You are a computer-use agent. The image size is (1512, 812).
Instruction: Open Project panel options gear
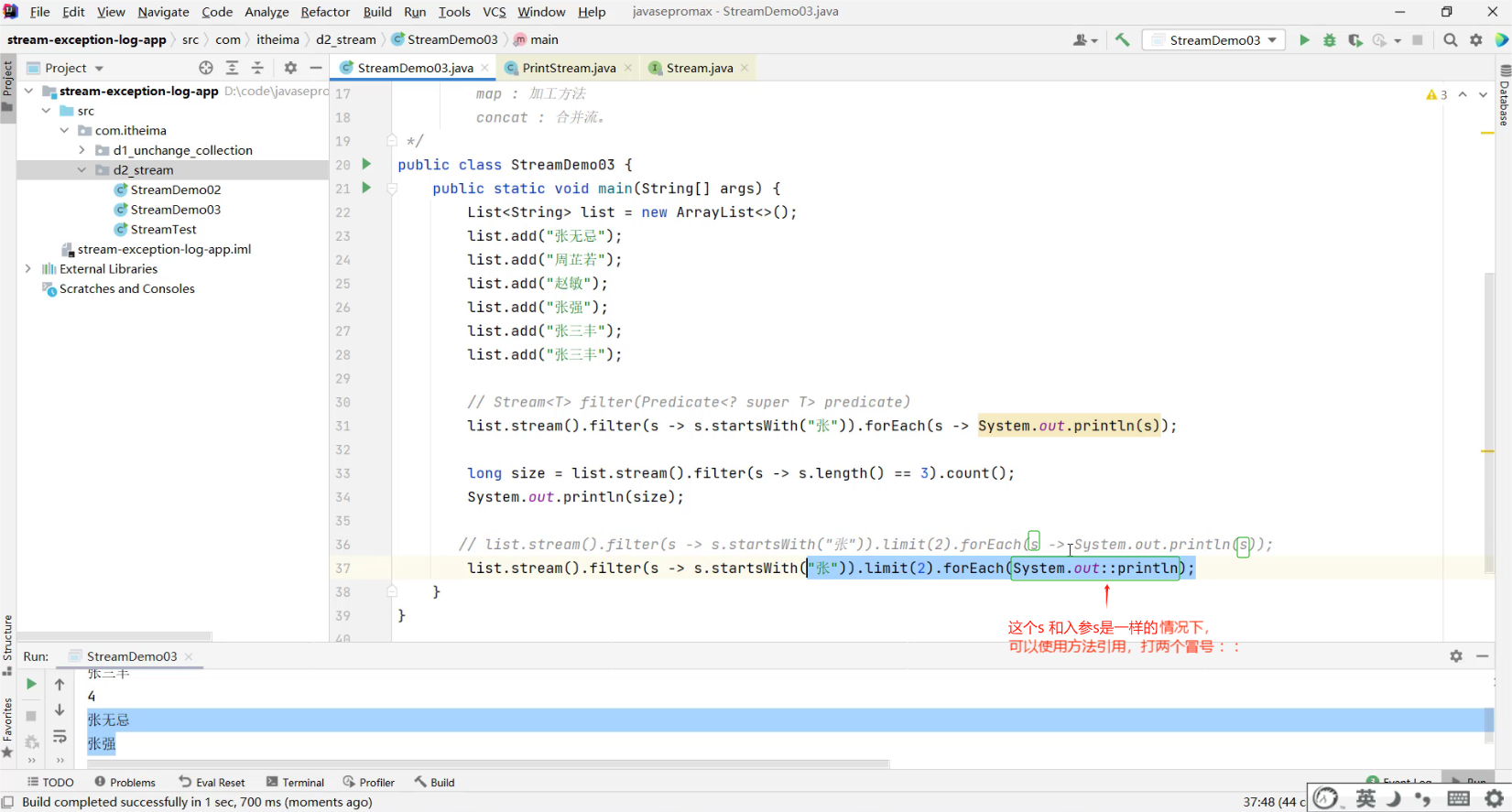(290, 68)
